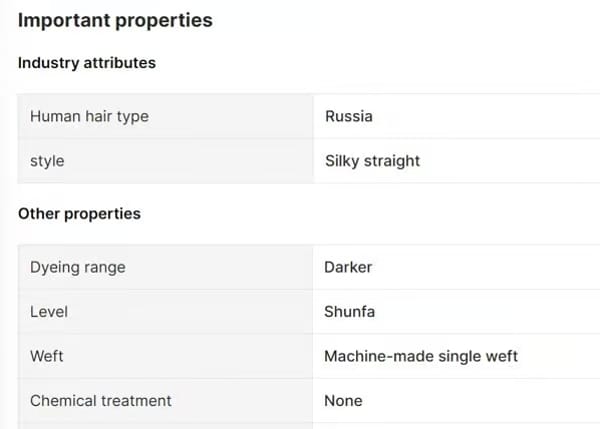This screenshot has width=600, height=429.
Task: Click the None value for Chemical treatment
Action: pyautogui.click(x=343, y=401)
